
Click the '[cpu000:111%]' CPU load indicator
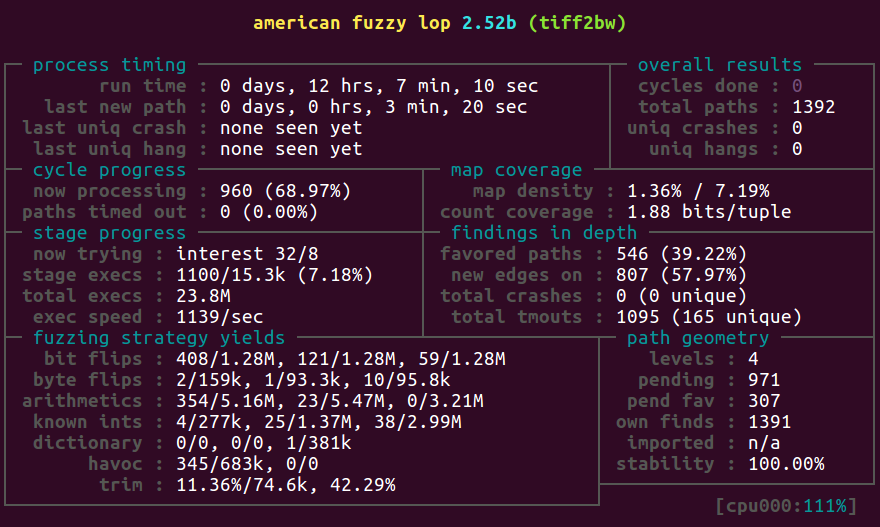786,506
